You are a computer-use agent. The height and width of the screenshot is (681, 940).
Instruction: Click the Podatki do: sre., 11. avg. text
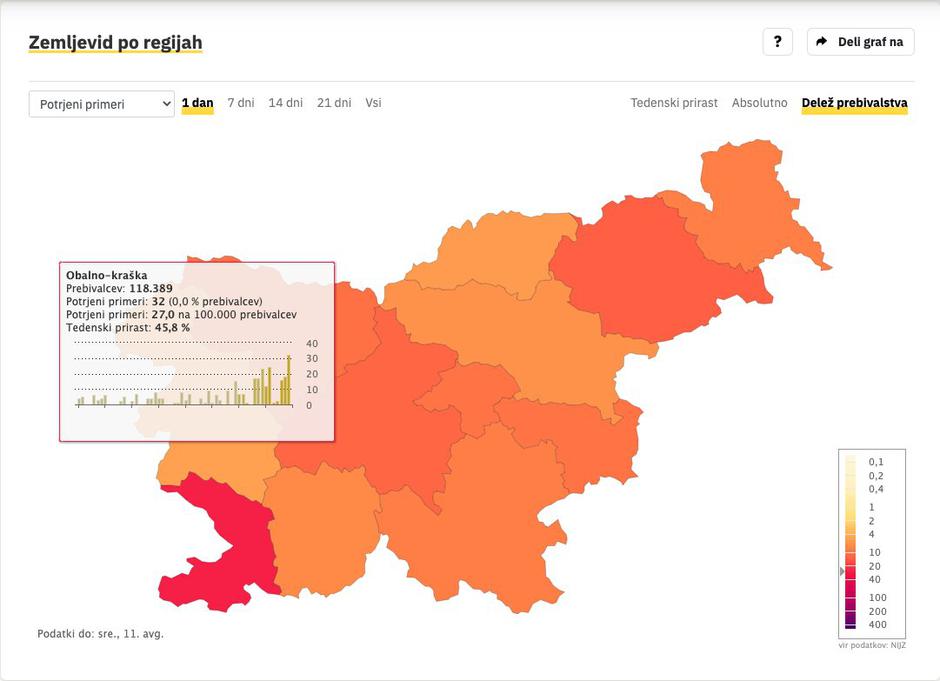click(100, 634)
